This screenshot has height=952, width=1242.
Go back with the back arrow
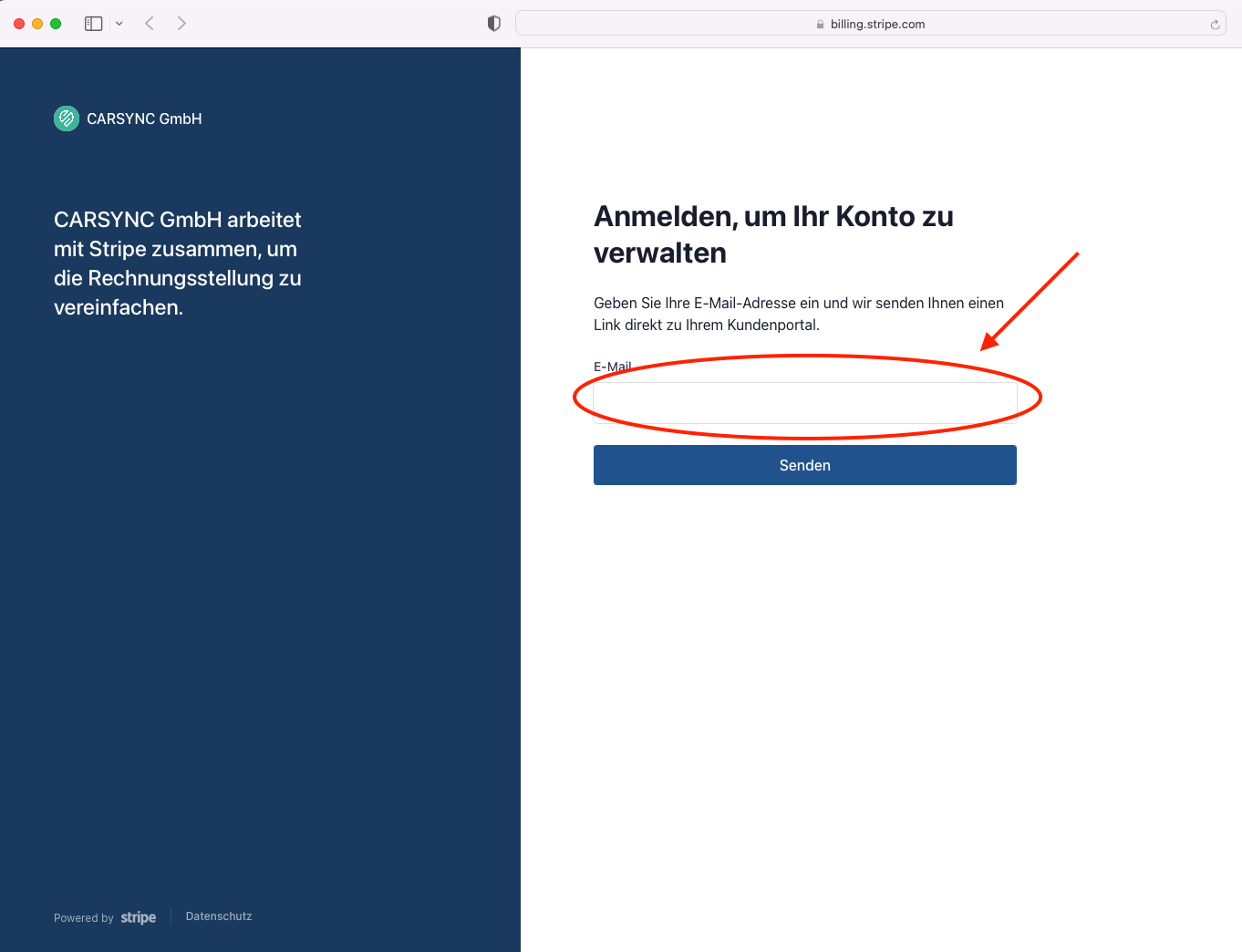150,24
